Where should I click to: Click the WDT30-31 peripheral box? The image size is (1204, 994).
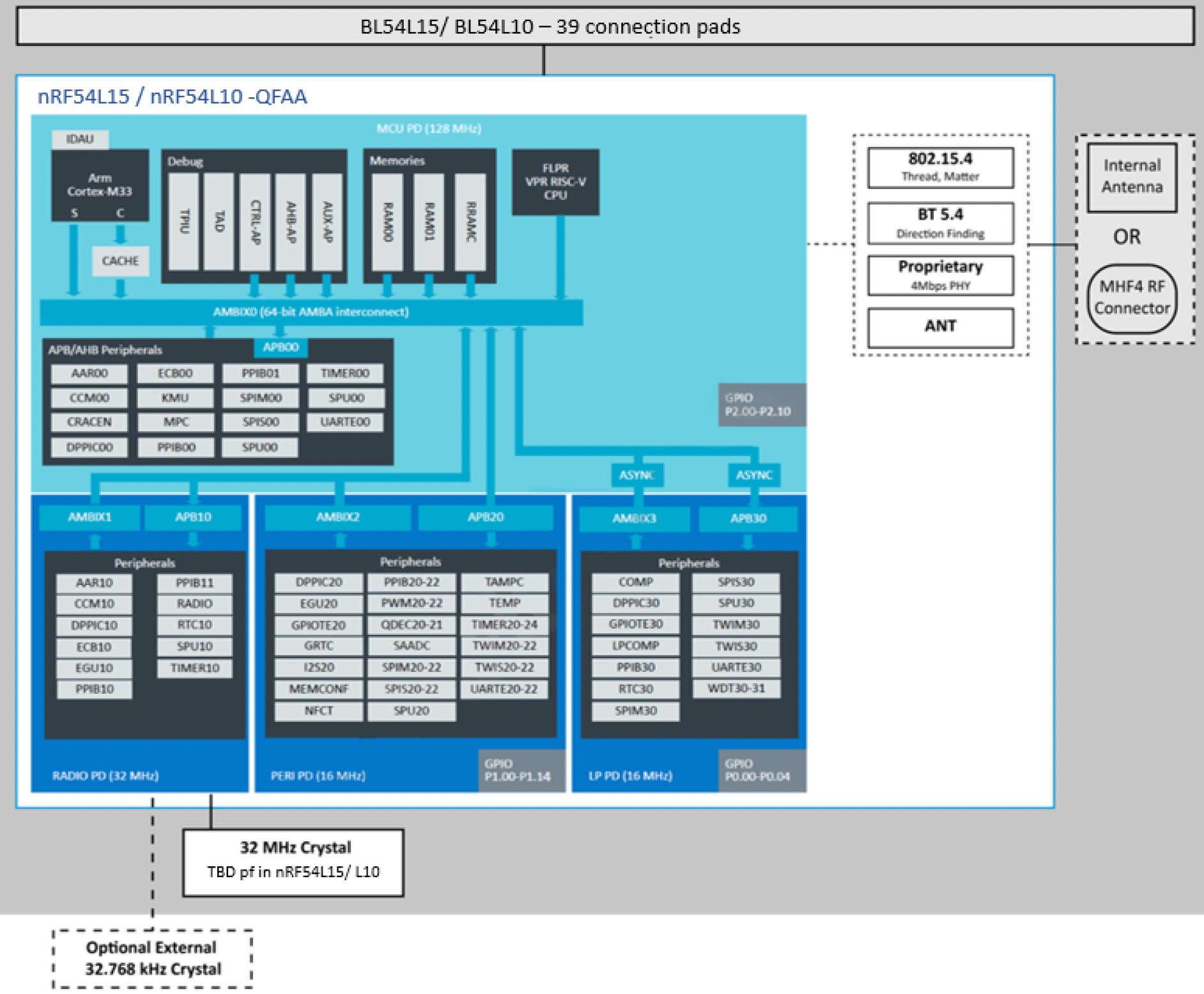coord(736,689)
